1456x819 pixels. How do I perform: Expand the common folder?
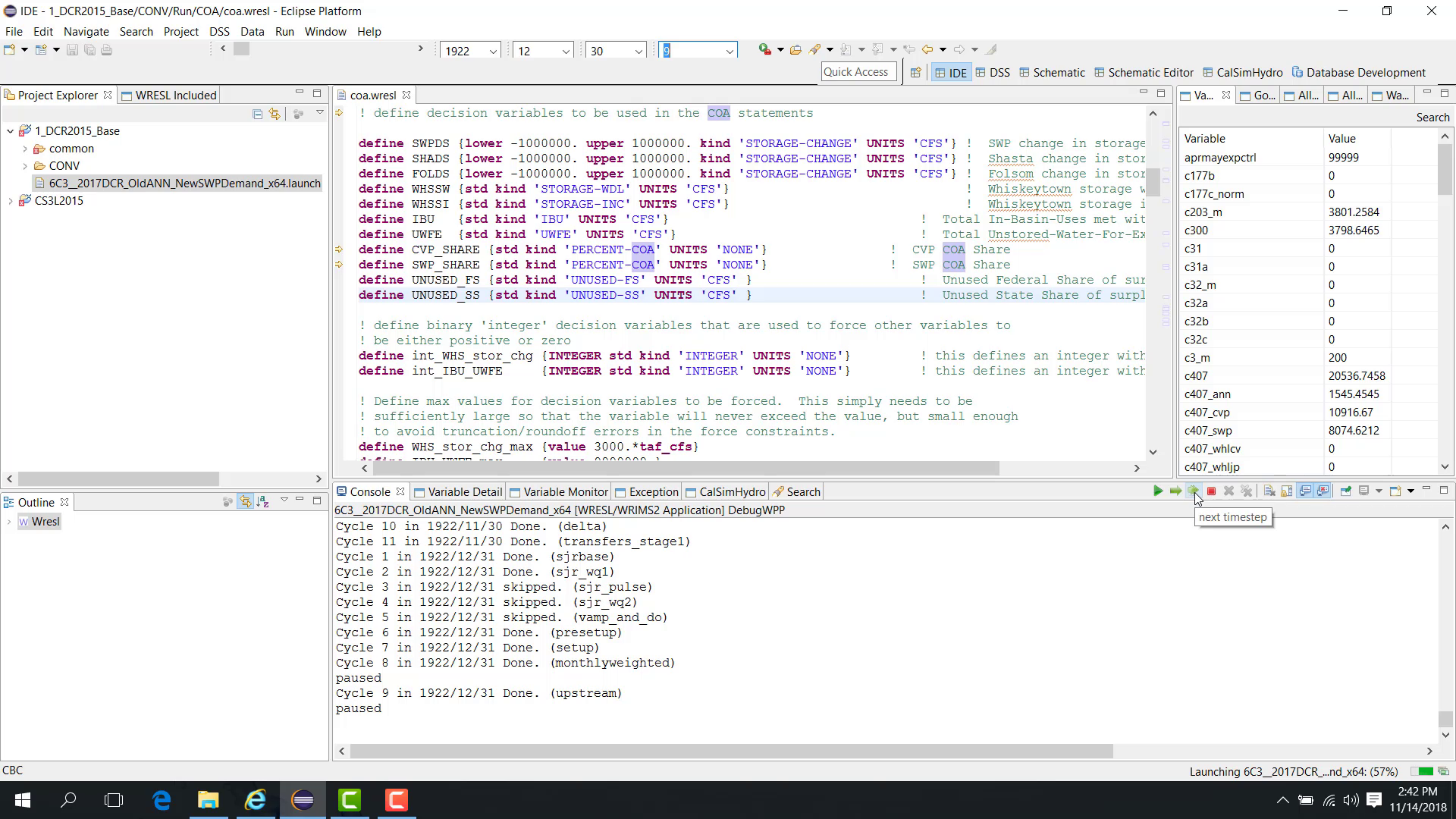25,149
